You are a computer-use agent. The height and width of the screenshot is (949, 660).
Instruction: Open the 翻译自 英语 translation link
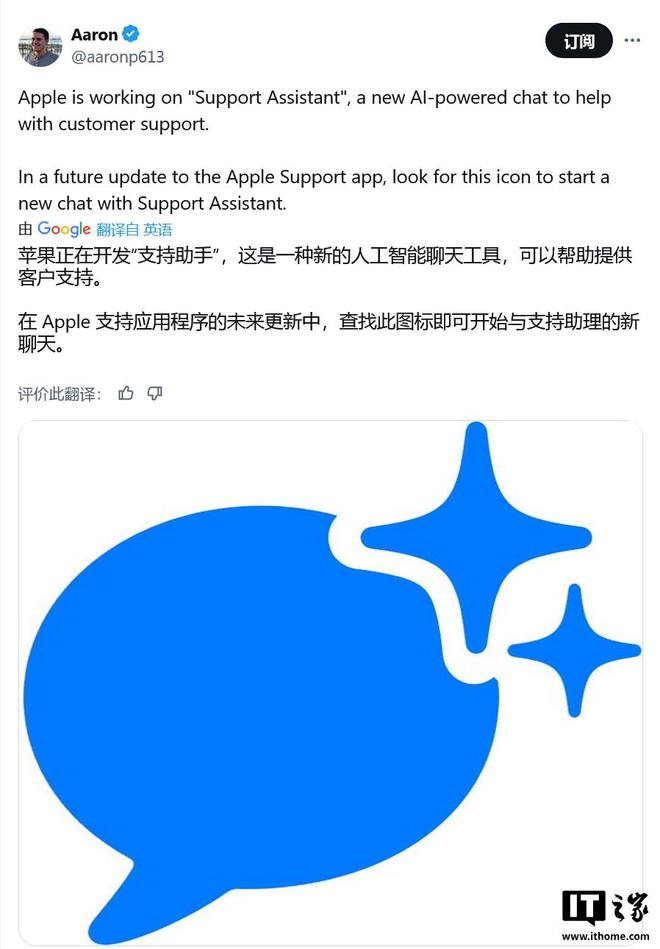134,229
